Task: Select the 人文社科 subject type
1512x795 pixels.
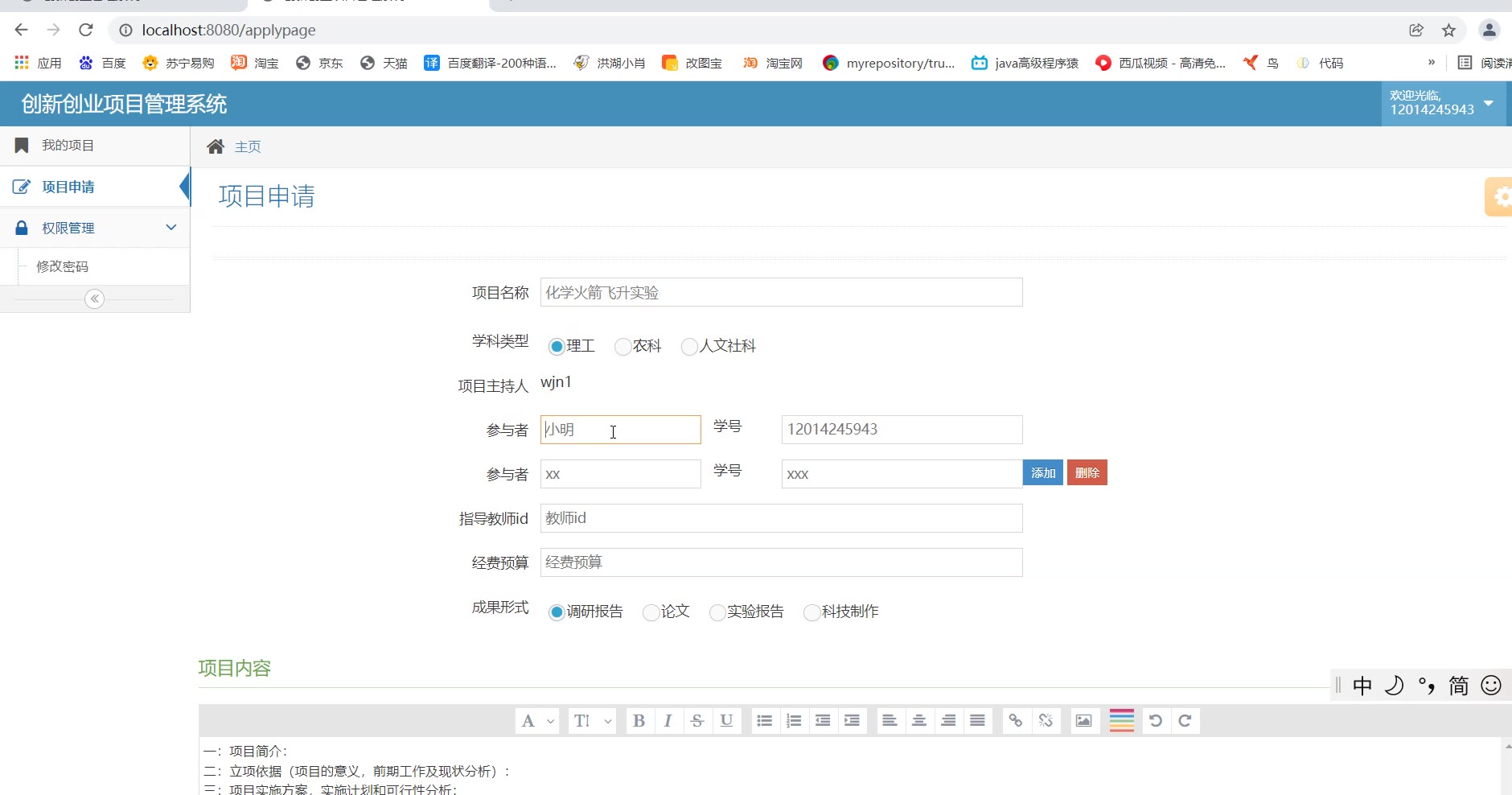Action: coord(689,347)
